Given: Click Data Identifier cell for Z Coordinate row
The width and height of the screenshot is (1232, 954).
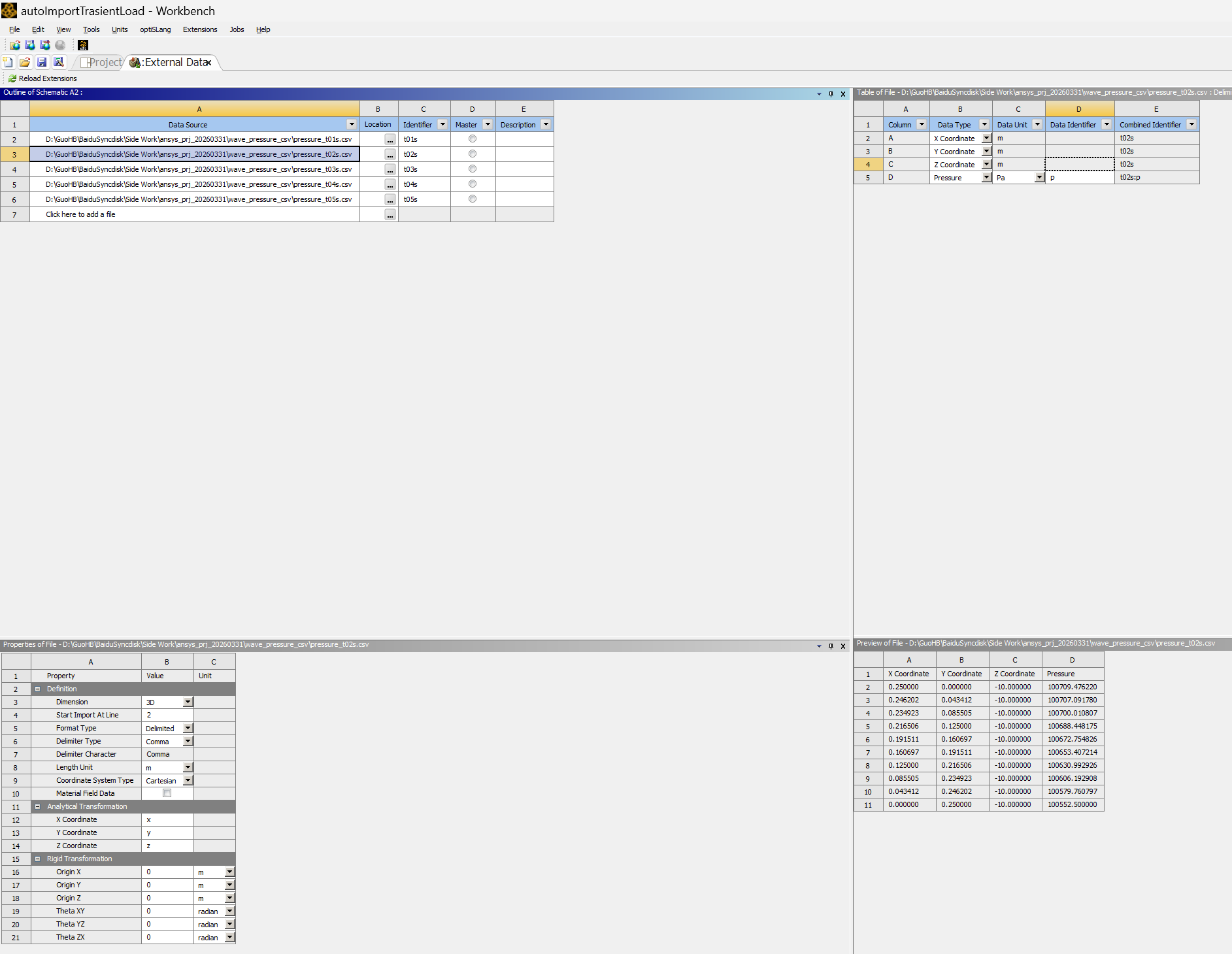Looking at the screenshot, I should (x=1080, y=164).
